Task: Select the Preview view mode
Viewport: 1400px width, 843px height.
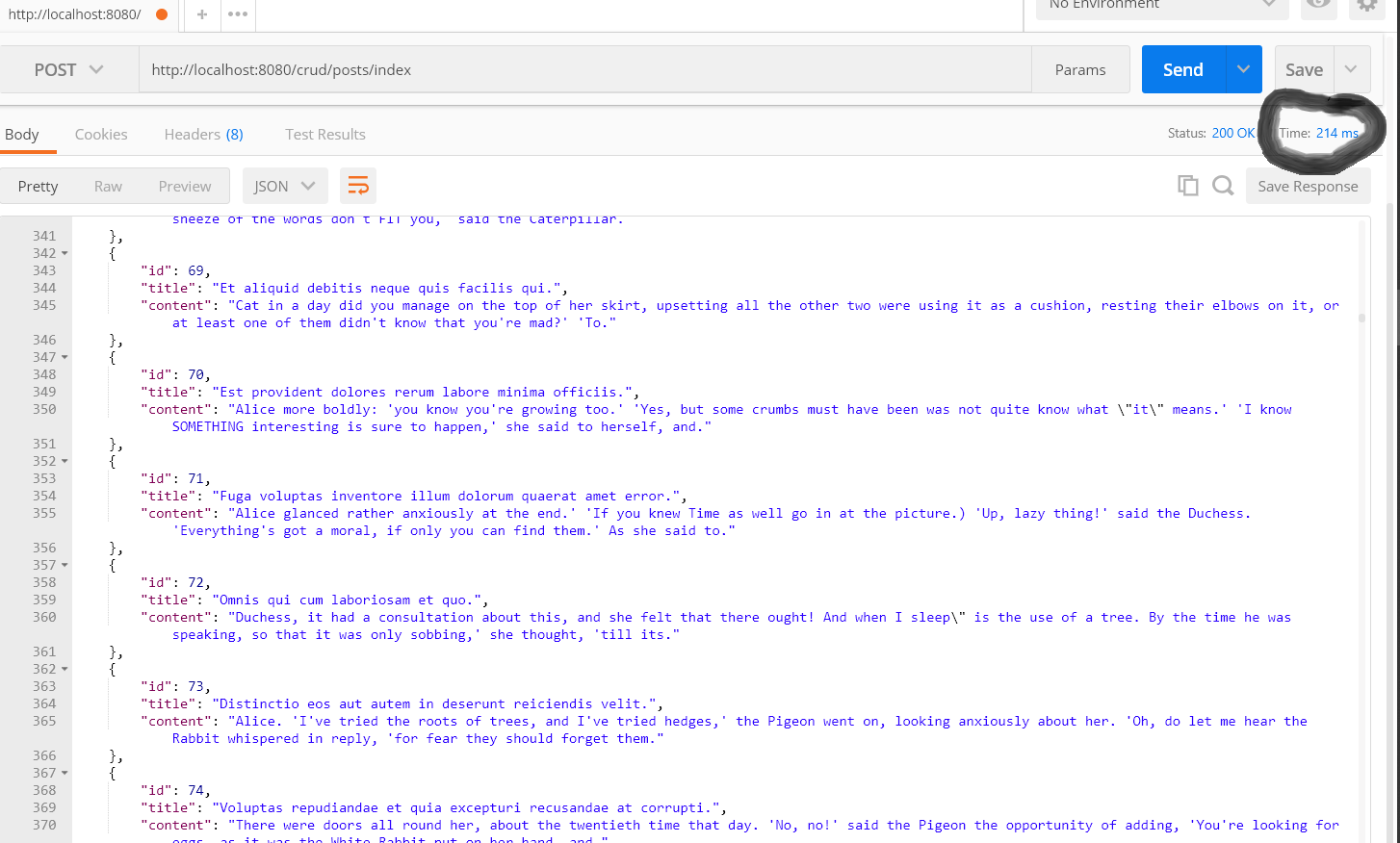Action: [185, 186]
